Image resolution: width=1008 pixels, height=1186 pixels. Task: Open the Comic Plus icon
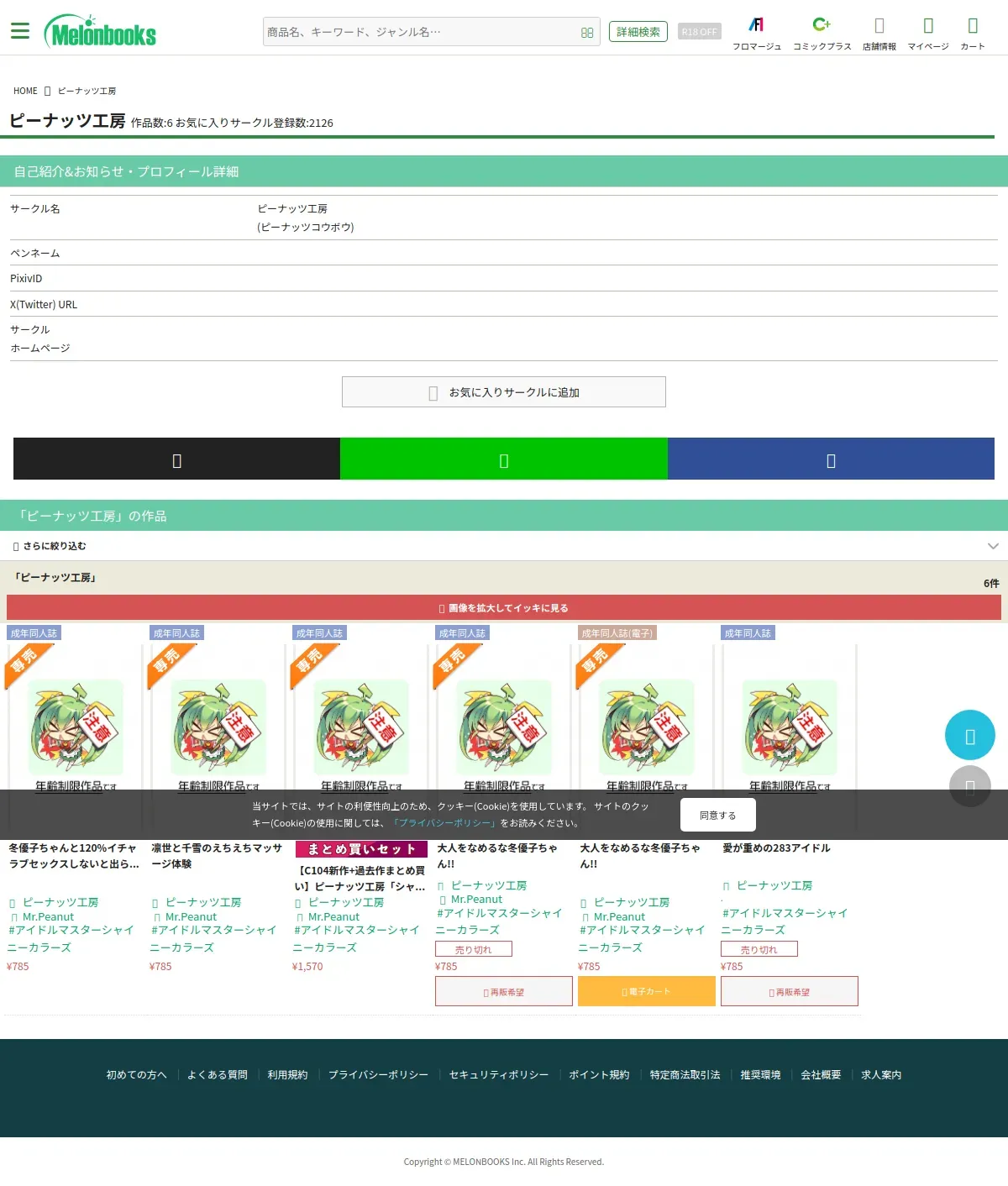(822, 34)
